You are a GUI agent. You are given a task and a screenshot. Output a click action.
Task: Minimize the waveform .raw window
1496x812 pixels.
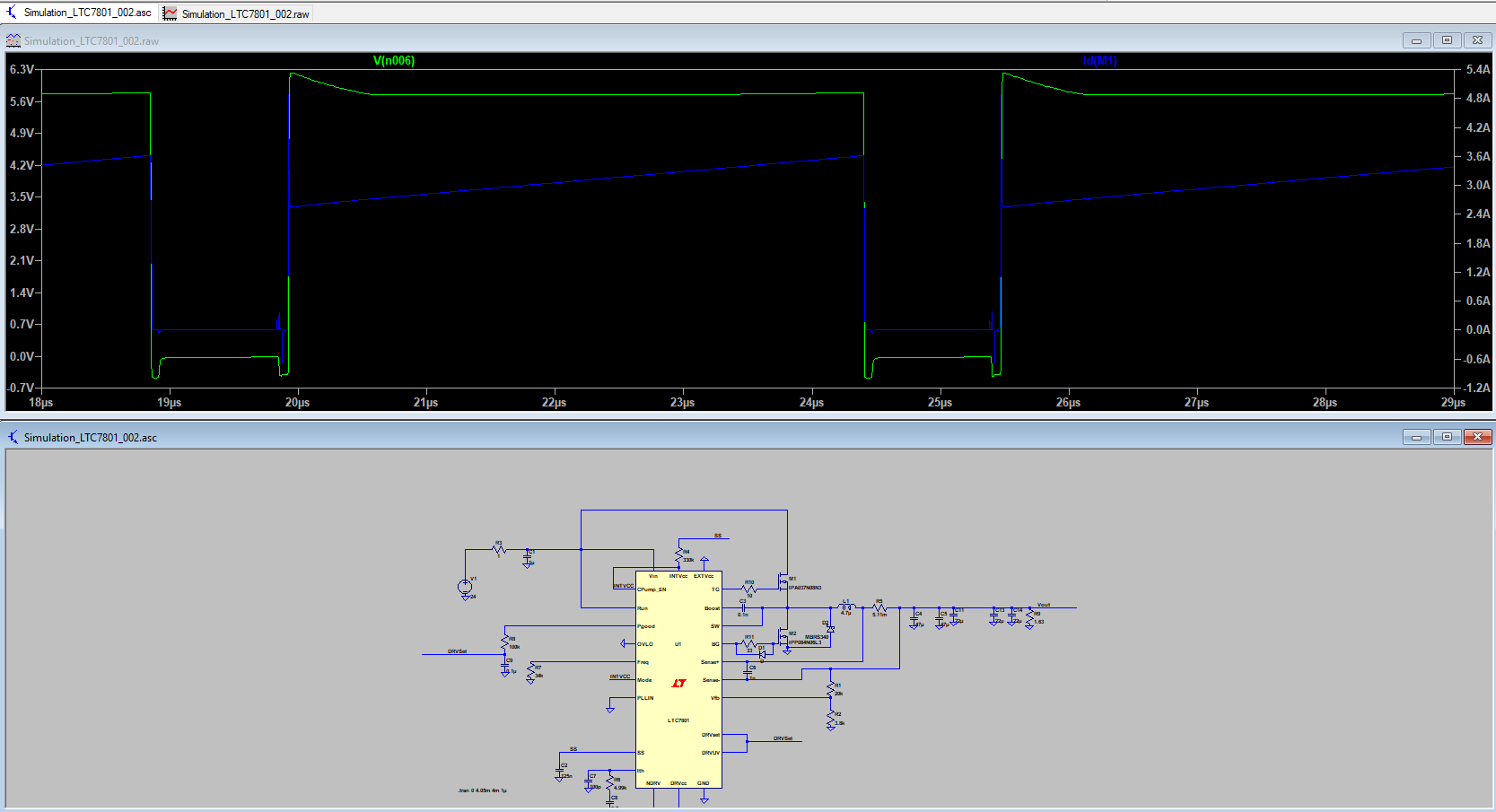pyautogui.click(x=1416, y=40)
